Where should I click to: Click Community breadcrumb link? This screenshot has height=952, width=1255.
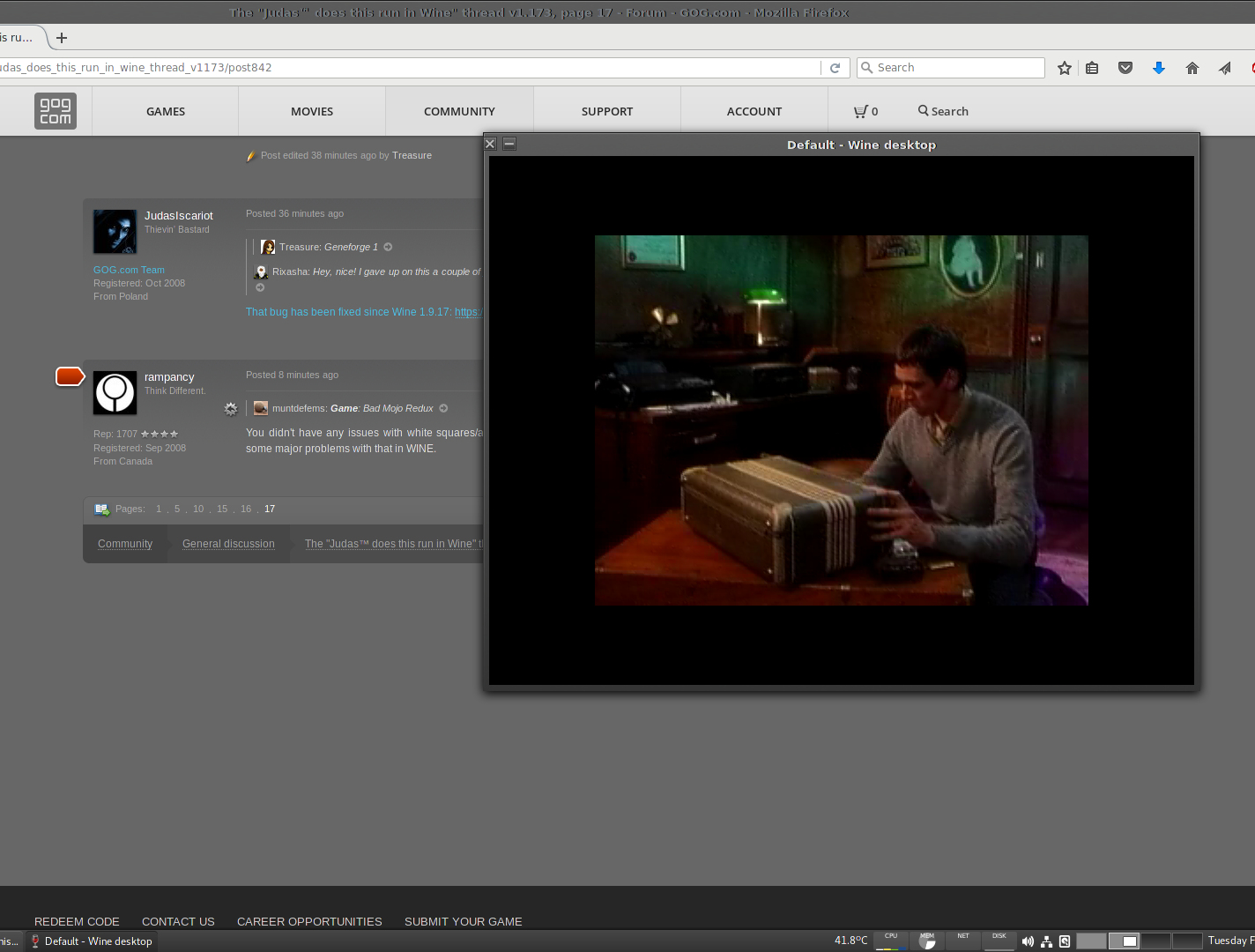click(125, 544)
